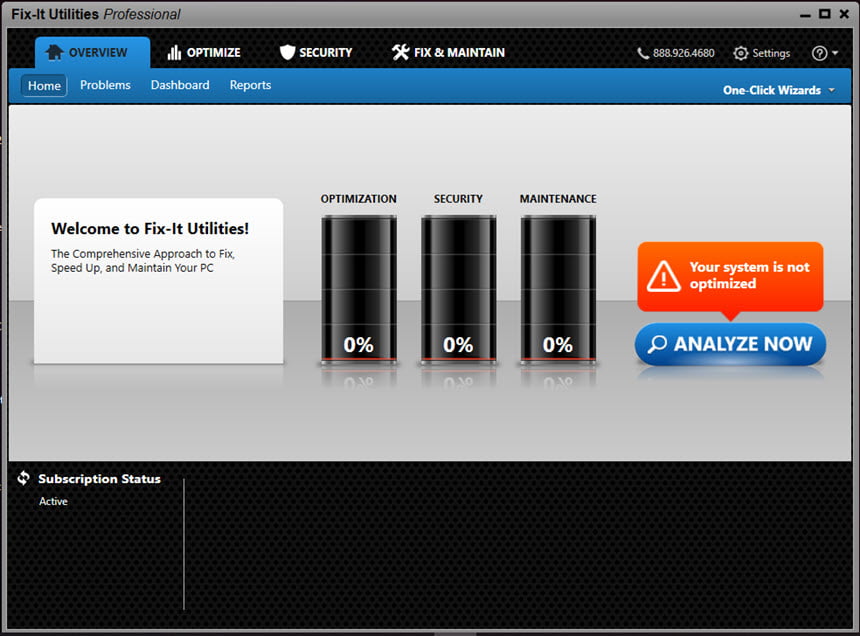Click the Subscription Status heading
Viewport: 860px width, 636px height.
(99, 479)
